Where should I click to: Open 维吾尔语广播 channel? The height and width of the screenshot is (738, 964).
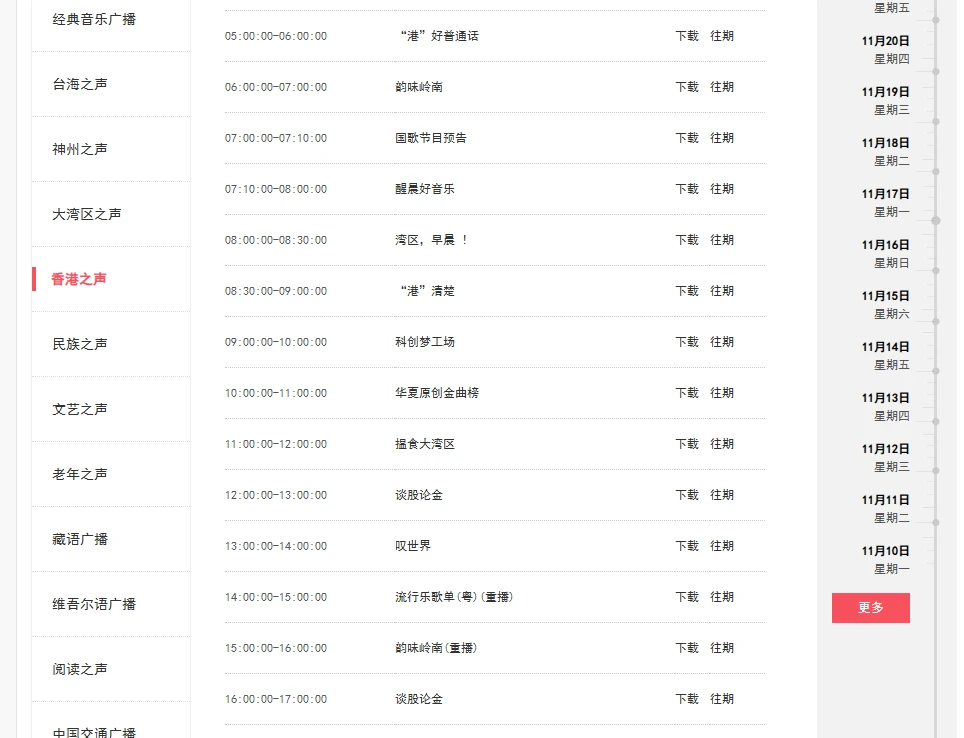coord(94,604)
